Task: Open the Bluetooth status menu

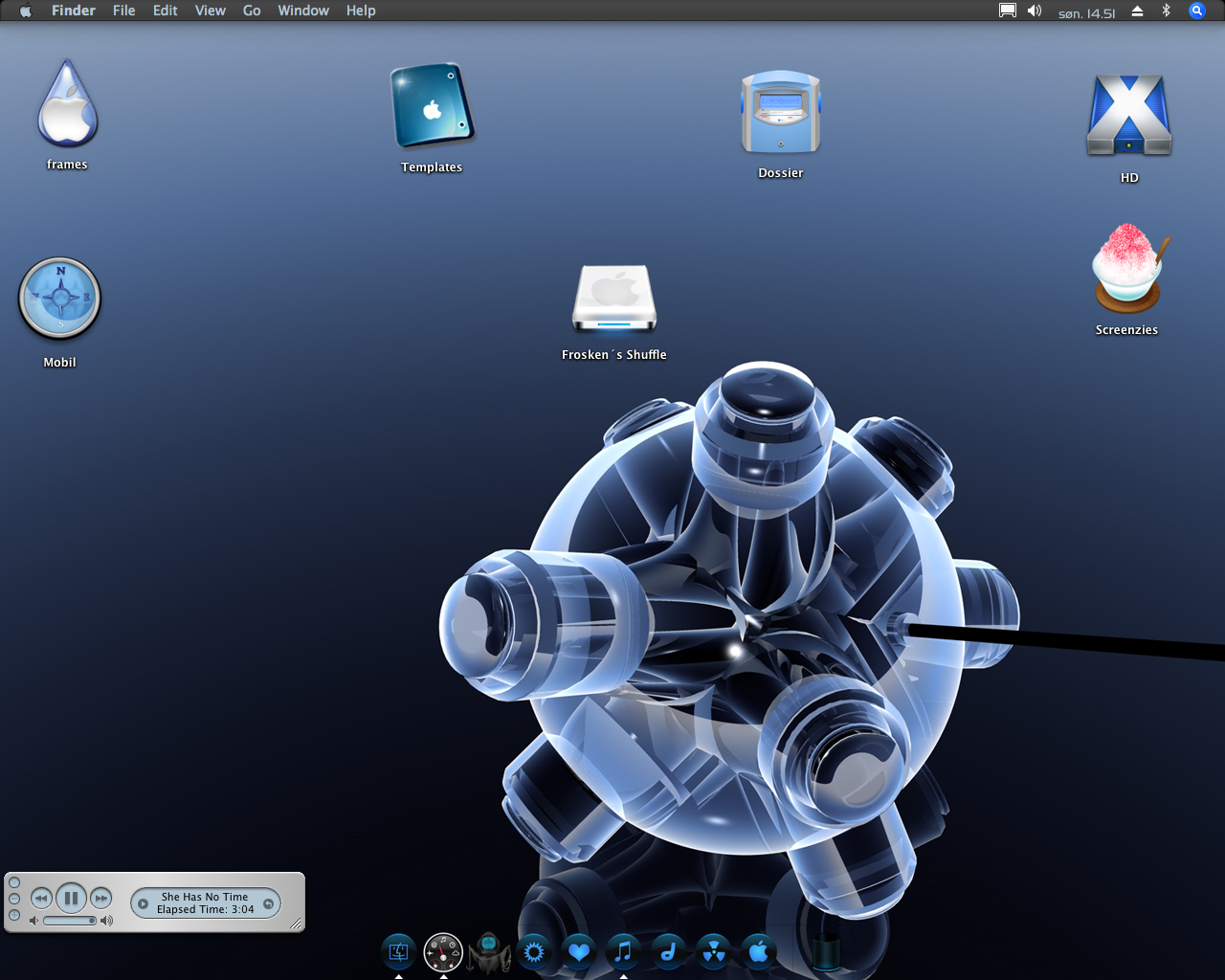Action: click(x=1167, y=11)
